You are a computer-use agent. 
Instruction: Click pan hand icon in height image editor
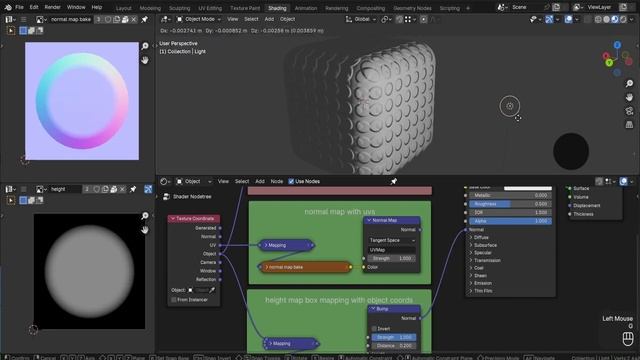click(x=145, y=230)
